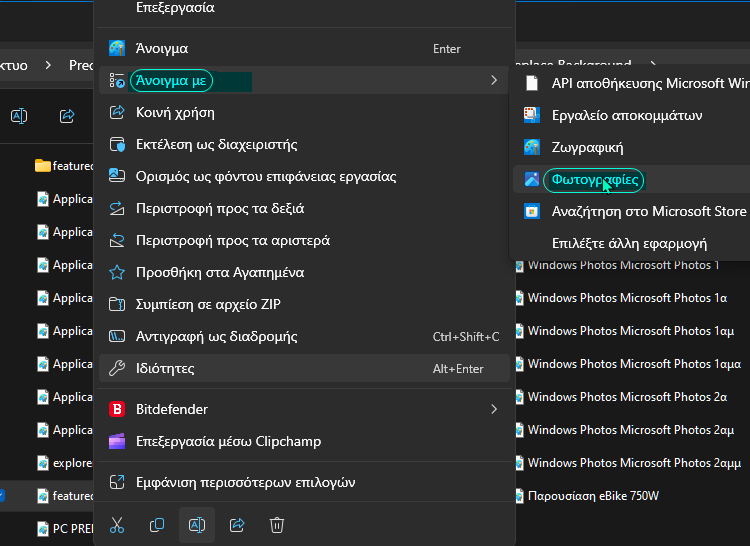Click the Rename icon in Explorer toolbar
Screen dimensions: 750x546
[x=19, y=116]
